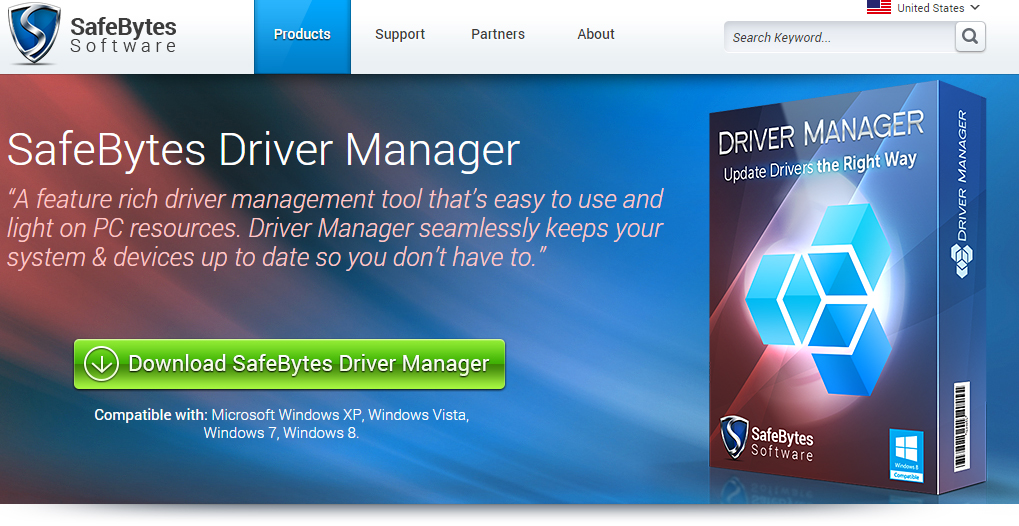Click the SafeBytes shield logo icon
1019x526 pixels.
click(34, 33)
